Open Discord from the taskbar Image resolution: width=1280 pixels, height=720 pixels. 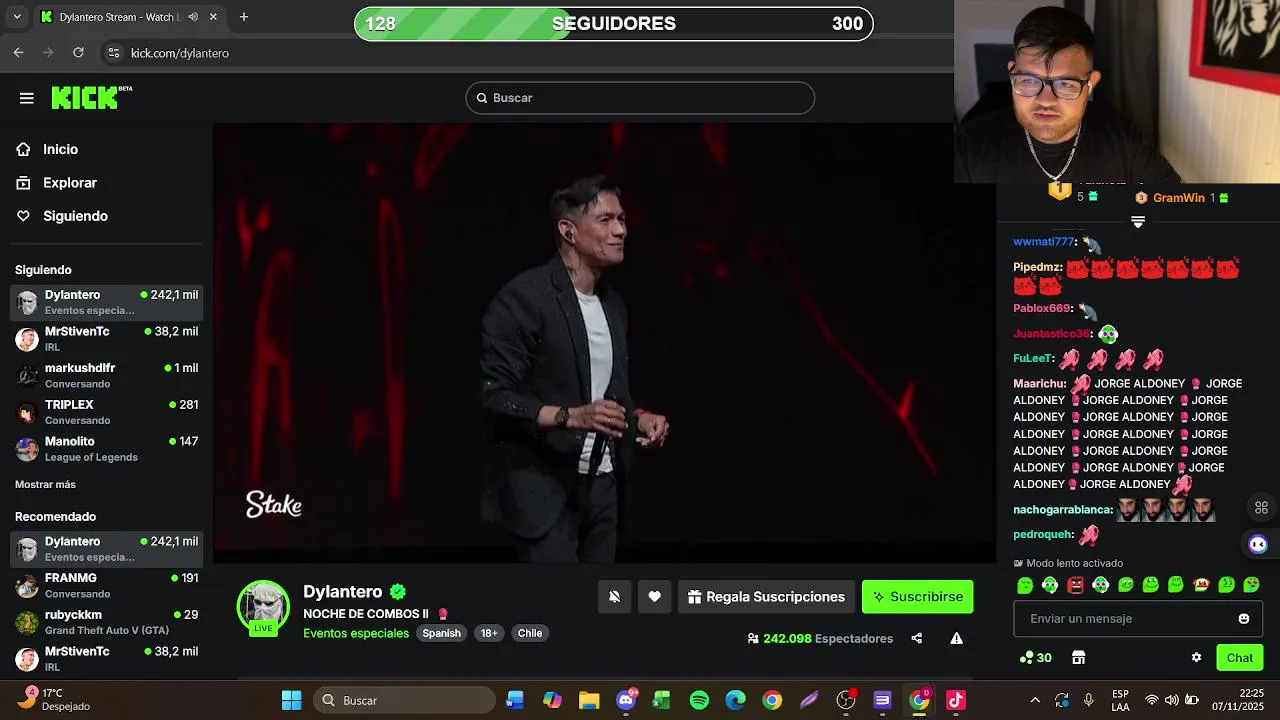click(627, 700)
